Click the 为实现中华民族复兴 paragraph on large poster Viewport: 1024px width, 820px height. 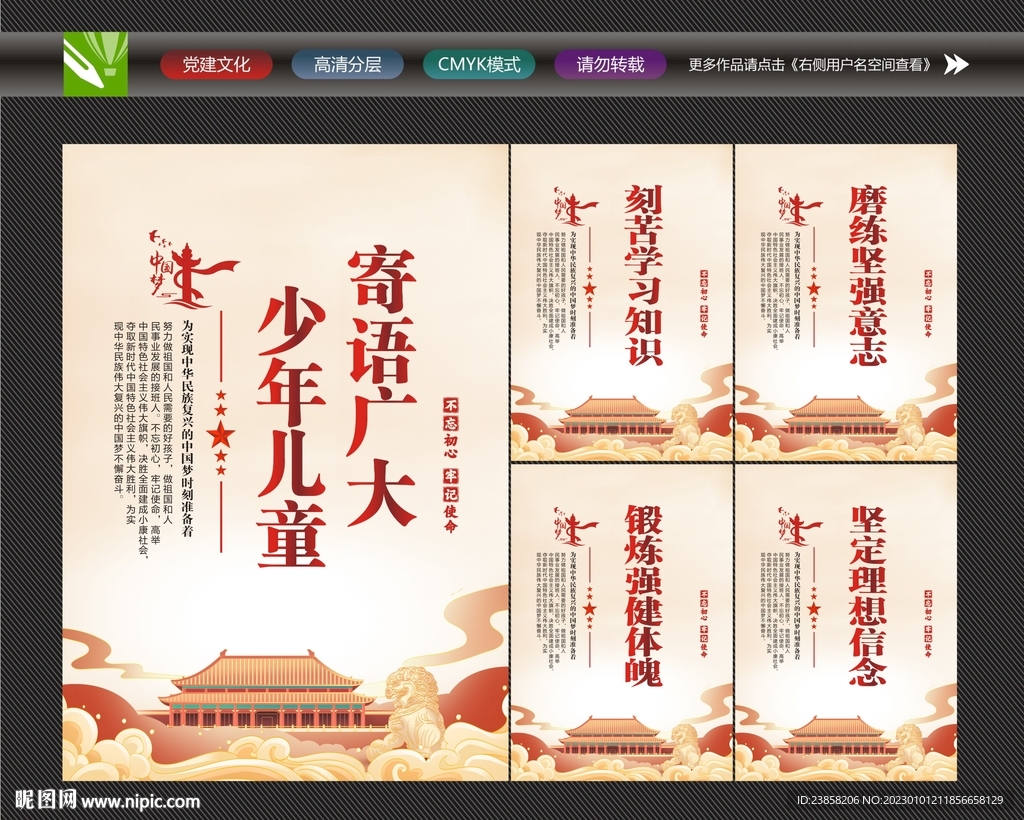pyautogui.click(x=187, y=428)
